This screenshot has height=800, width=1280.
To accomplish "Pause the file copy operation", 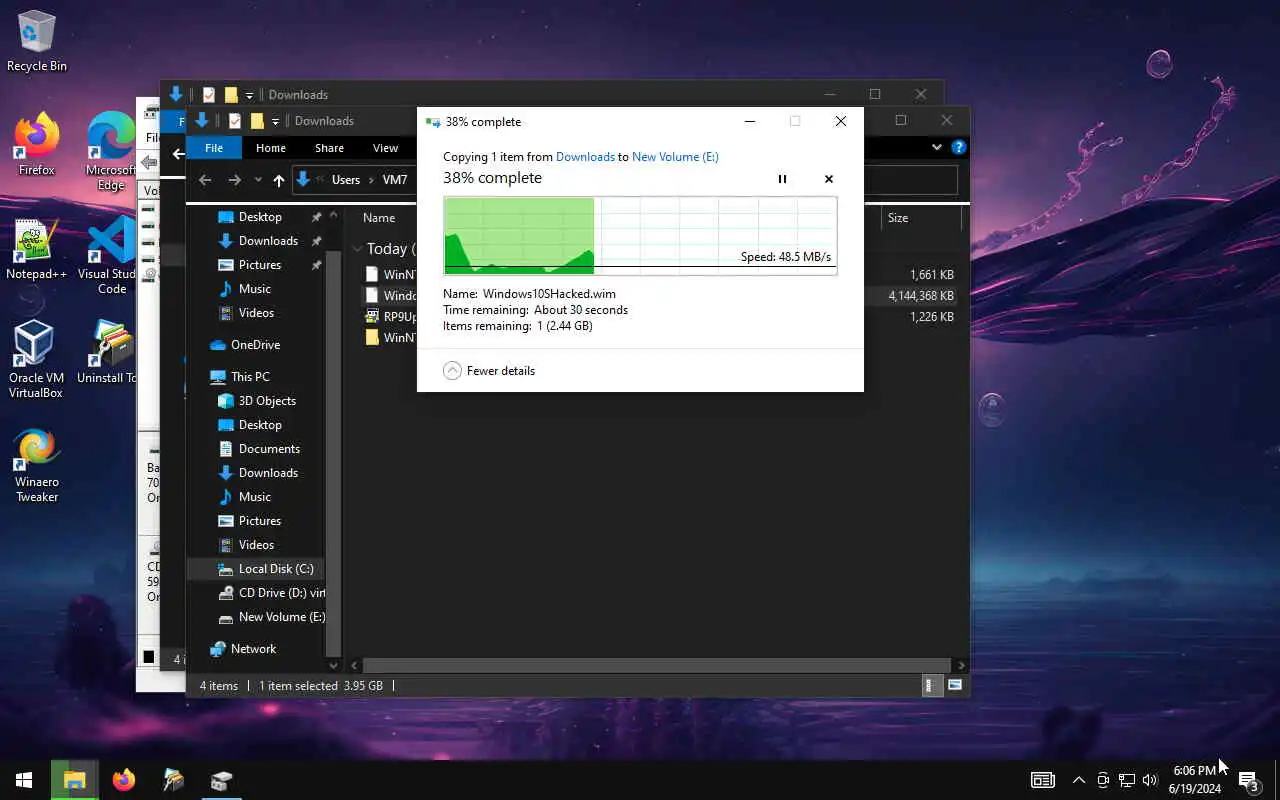I will click(x=782, y=179).
